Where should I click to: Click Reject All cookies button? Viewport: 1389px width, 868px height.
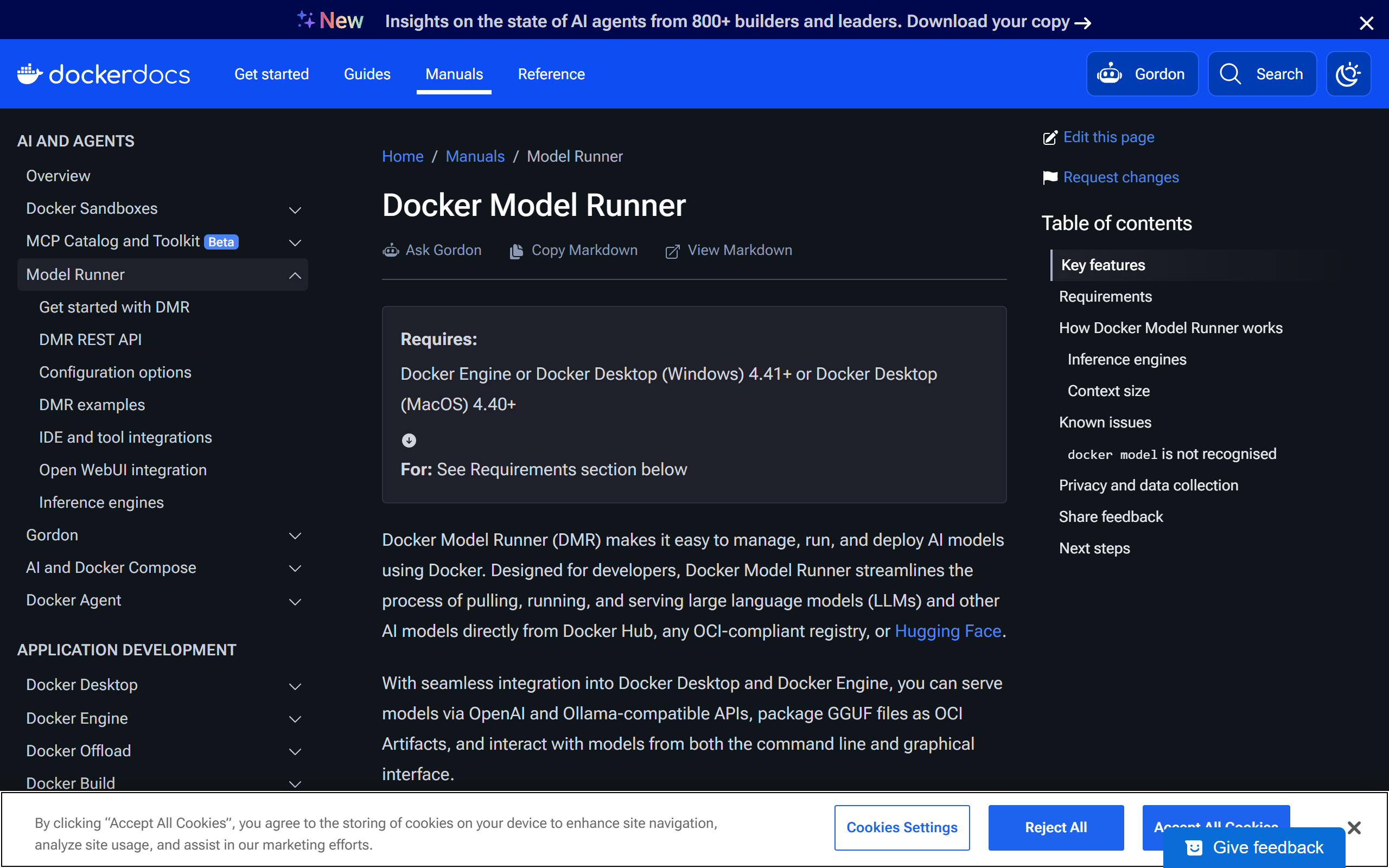1055,827
